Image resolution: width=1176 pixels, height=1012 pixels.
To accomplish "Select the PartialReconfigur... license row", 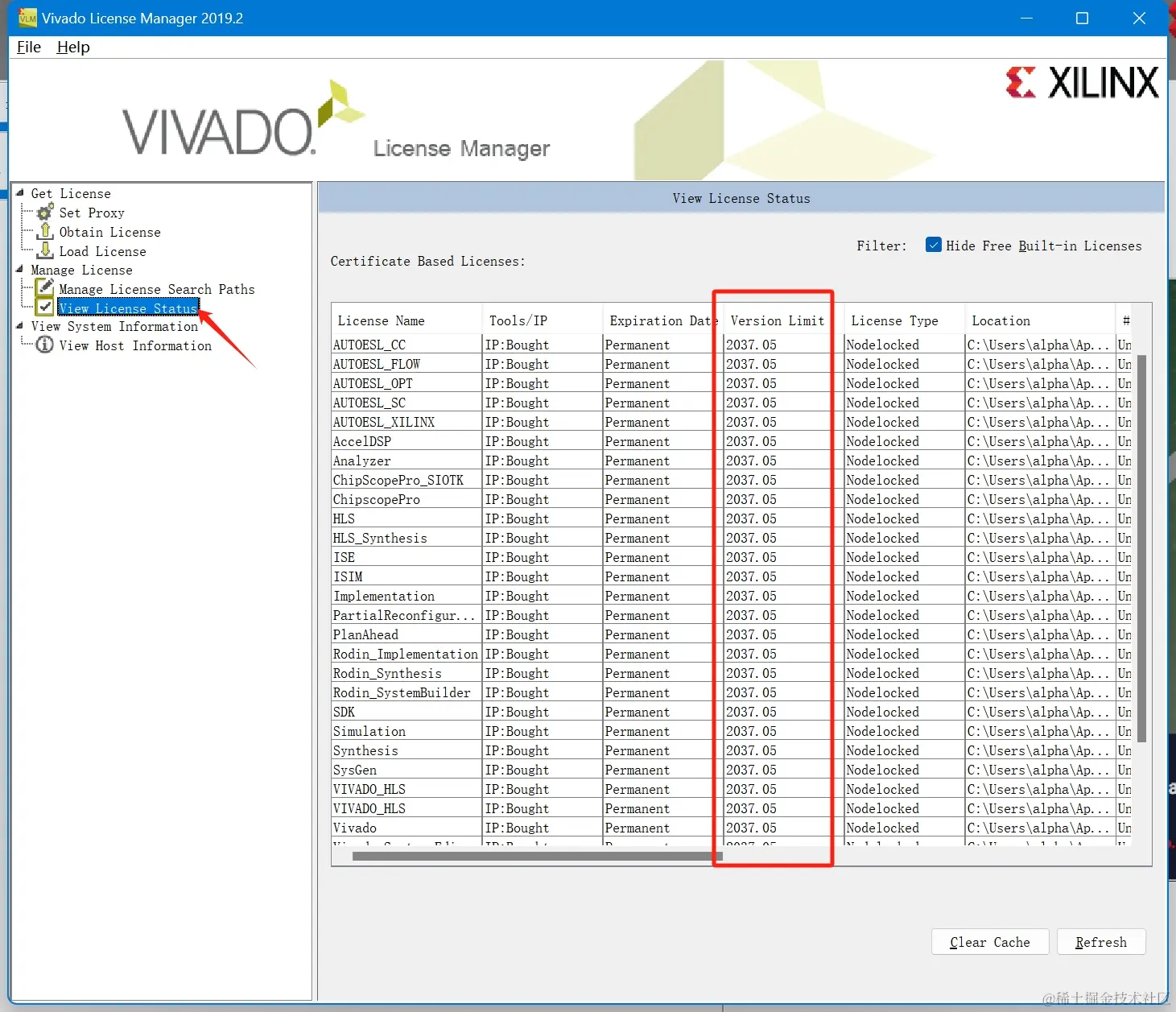I will click(x=731, y=615).
